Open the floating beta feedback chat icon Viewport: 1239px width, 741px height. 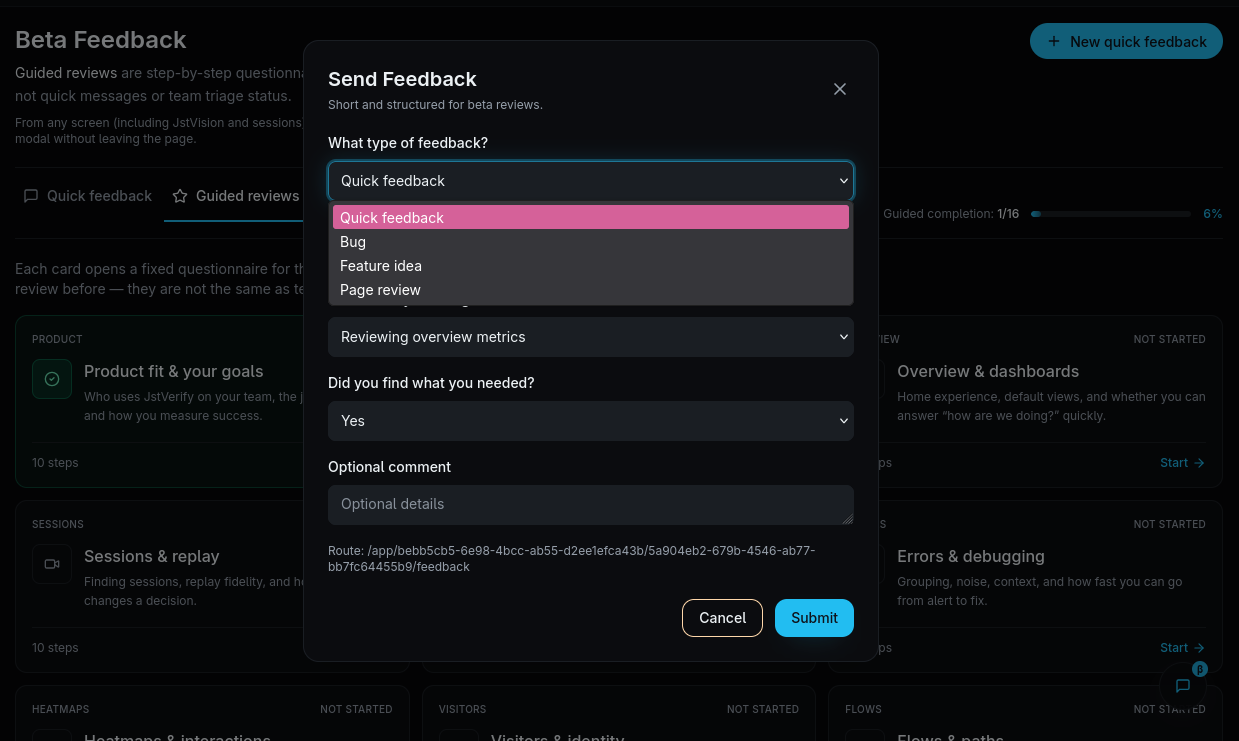tap(1183, 686)
